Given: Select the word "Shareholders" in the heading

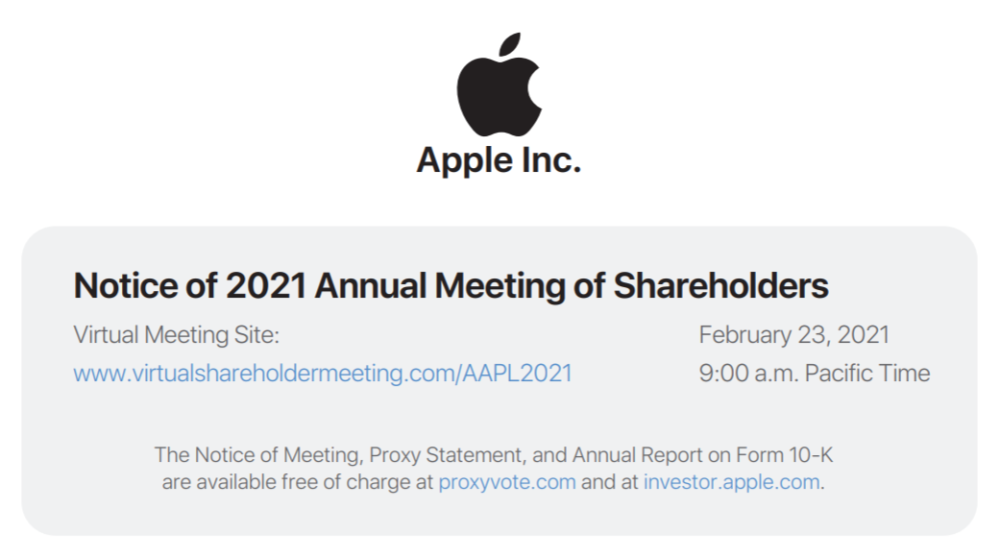Looking at the screenshot, I should [721, 285].
